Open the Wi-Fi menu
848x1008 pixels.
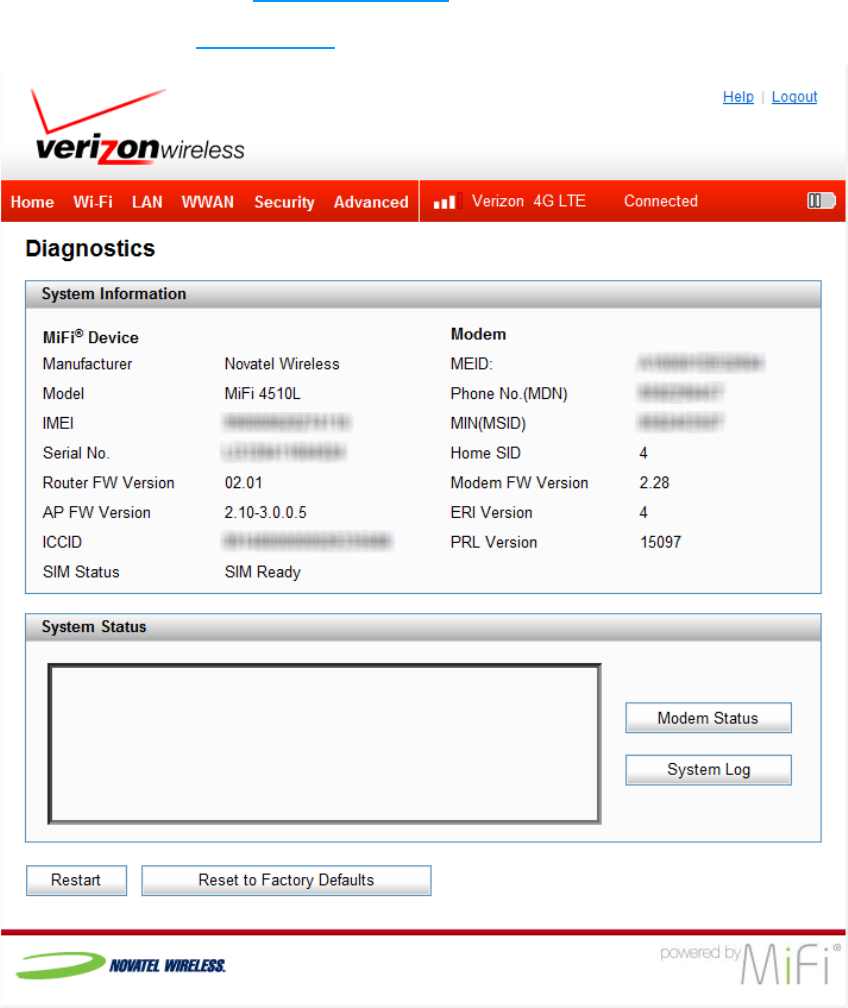coord(93,202)
